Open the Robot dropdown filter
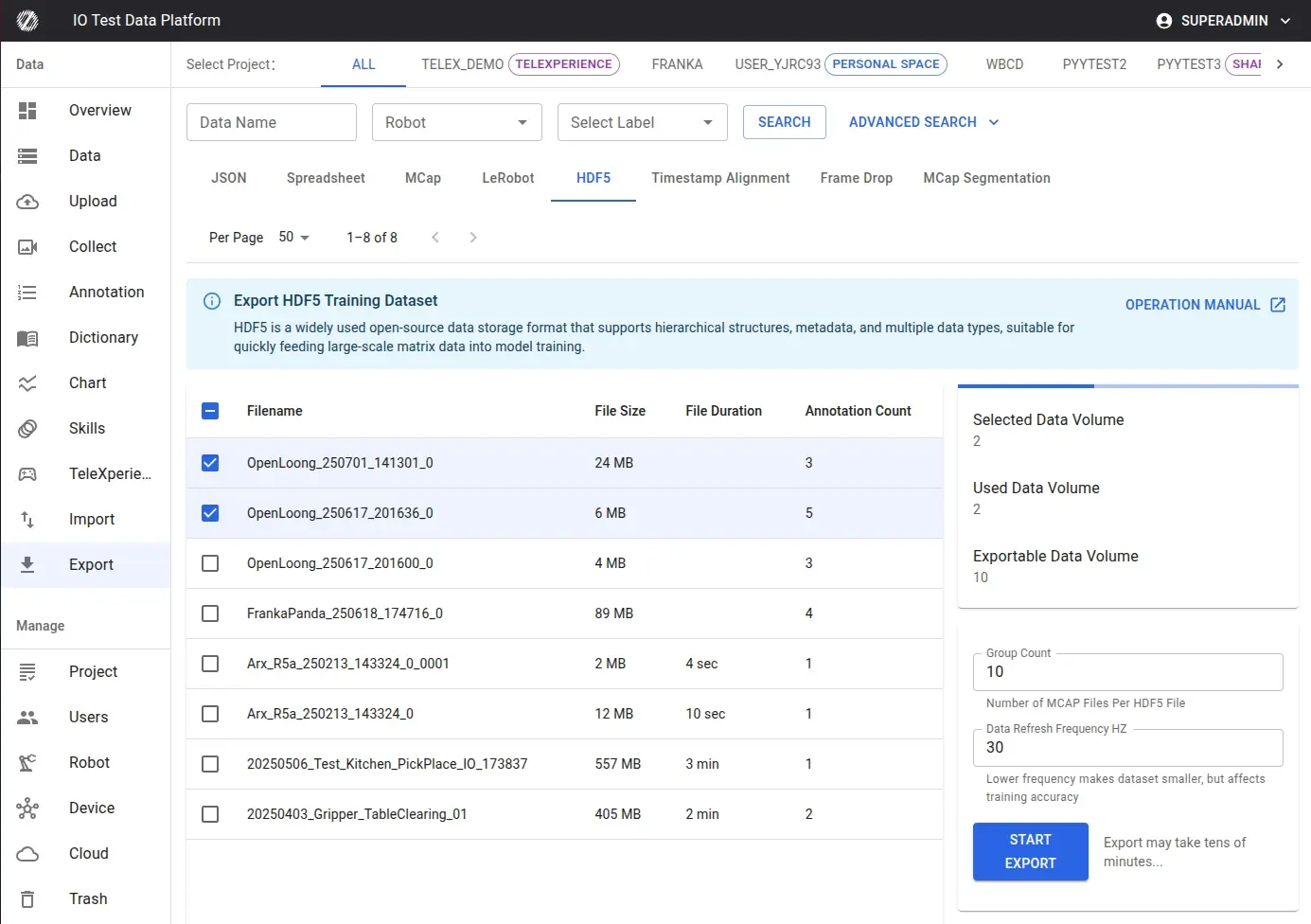1311x924 pixels. click(457, 122)
